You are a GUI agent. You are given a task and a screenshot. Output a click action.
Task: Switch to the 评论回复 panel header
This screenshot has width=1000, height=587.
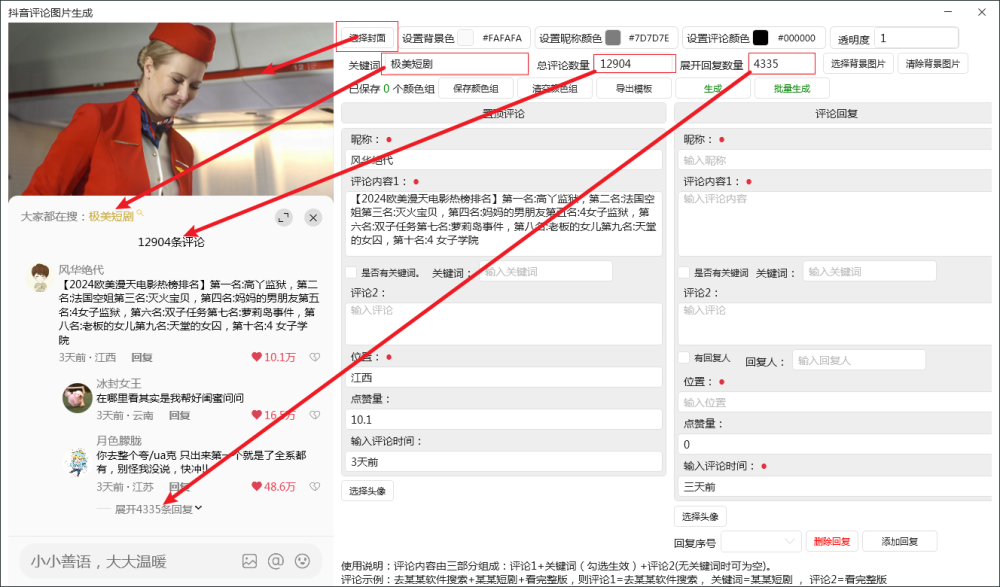point(832,112)
